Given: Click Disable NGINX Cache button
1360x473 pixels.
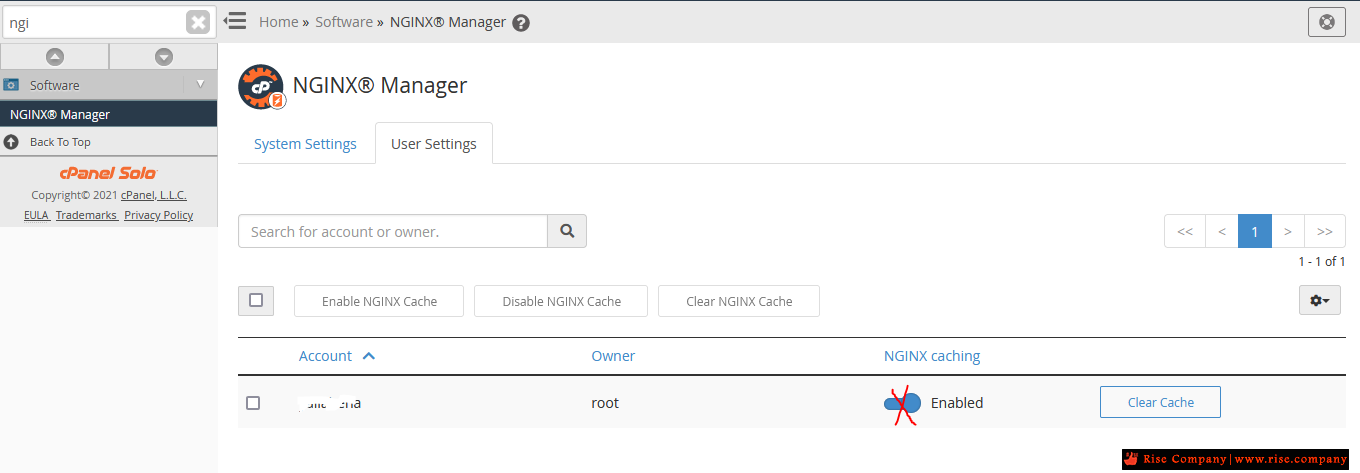Looking at the screenshot, I should pos(561,301).
